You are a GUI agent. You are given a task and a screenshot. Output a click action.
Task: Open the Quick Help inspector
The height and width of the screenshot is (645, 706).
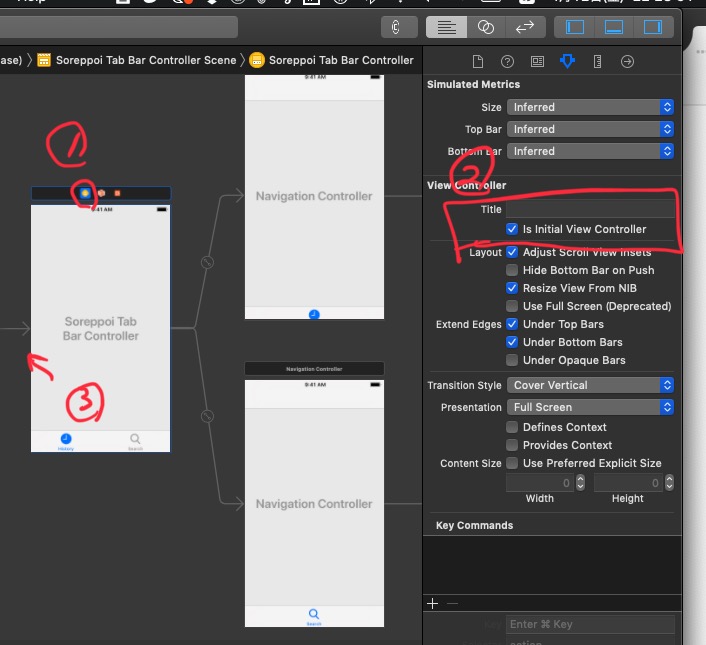[507, 61]
